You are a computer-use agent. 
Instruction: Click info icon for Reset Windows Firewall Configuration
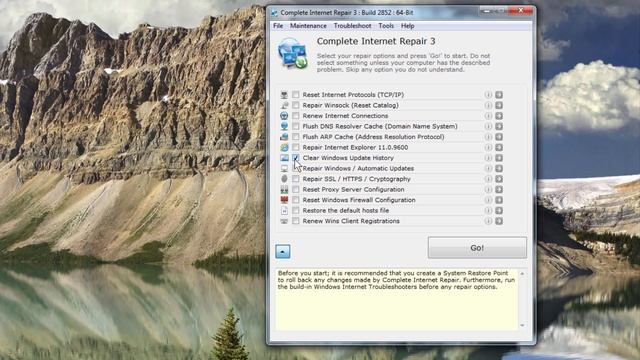488,200
